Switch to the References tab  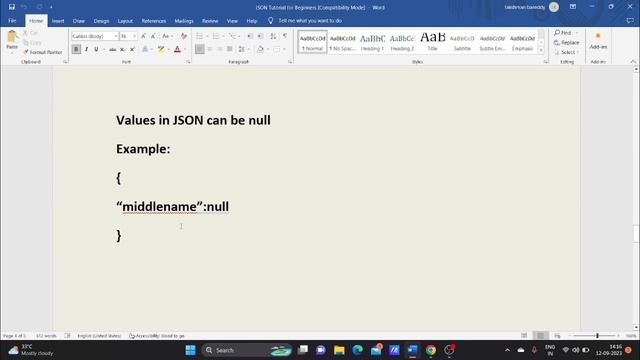[x=154, y=21]
